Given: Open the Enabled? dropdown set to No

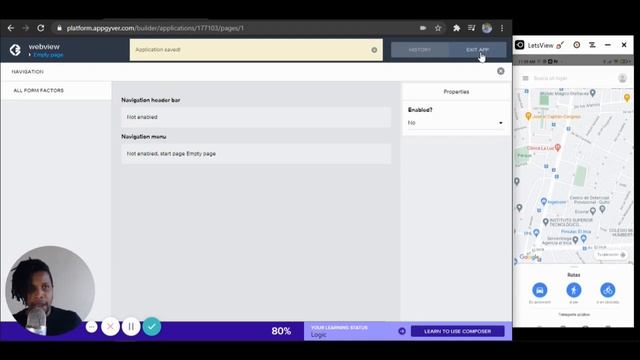Looking at the screenshot, I should (x=456, y=123).
